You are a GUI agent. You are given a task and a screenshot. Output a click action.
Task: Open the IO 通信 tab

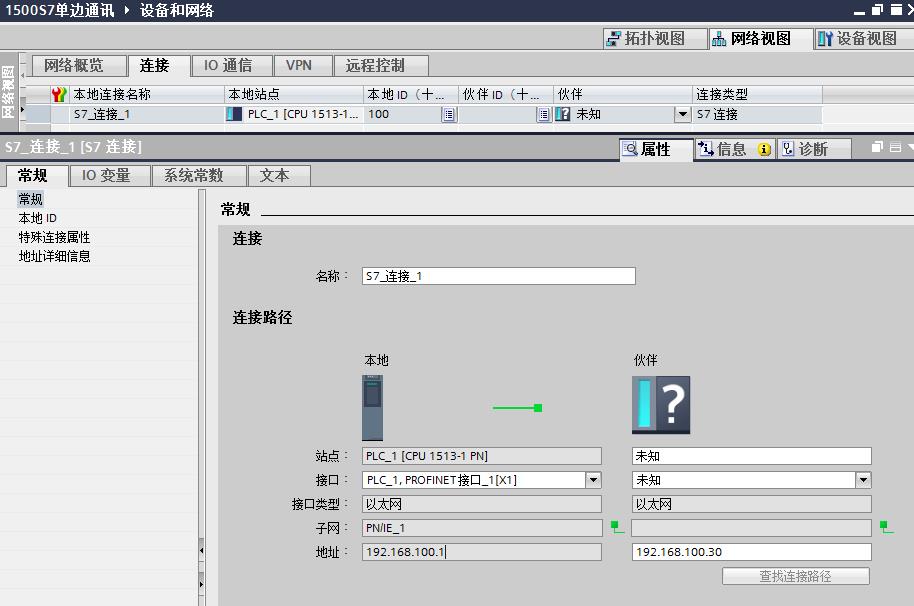coord(231,65)
